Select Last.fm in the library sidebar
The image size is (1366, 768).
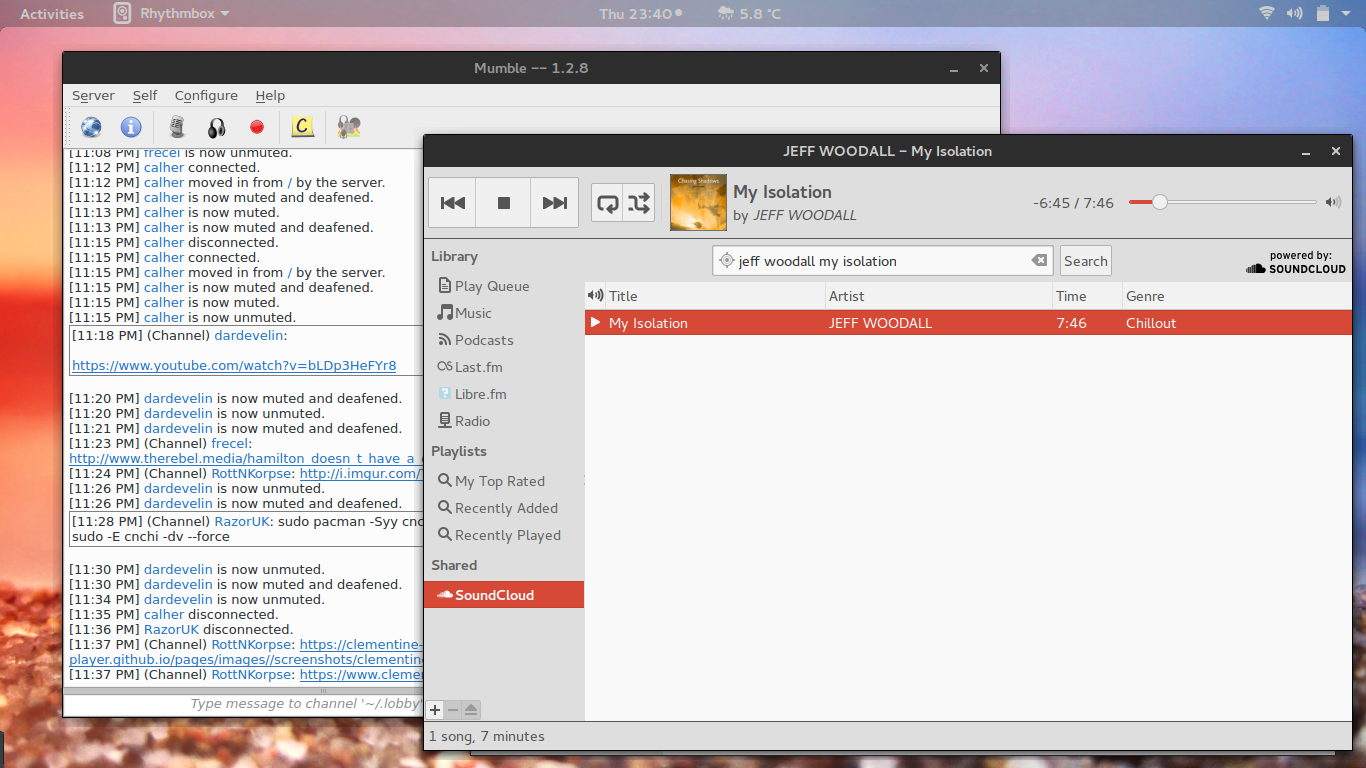click(x=470, y=367)
